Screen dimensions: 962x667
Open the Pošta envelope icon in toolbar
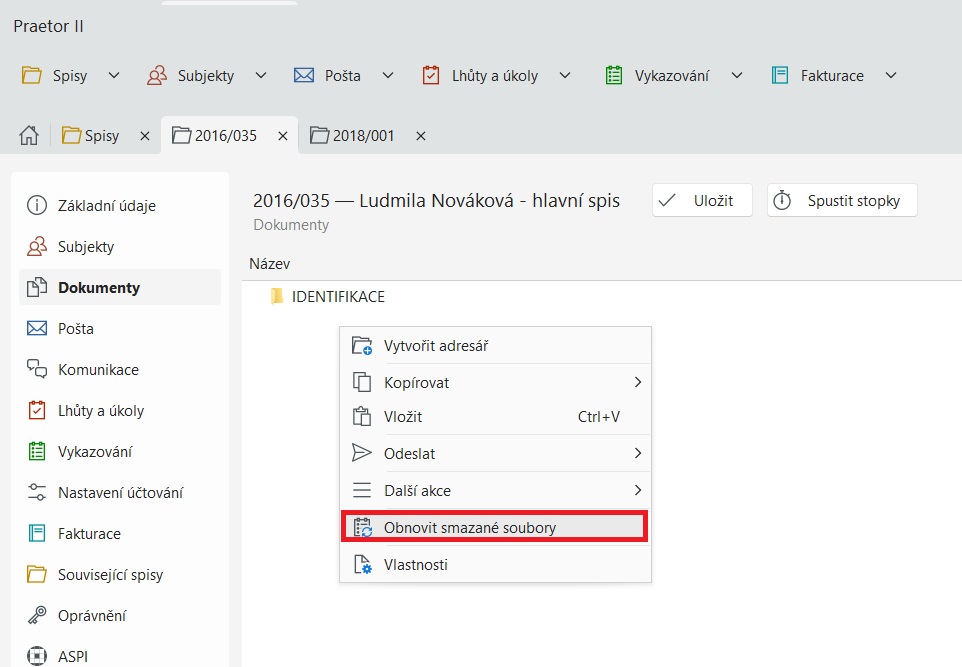(304, 75)
